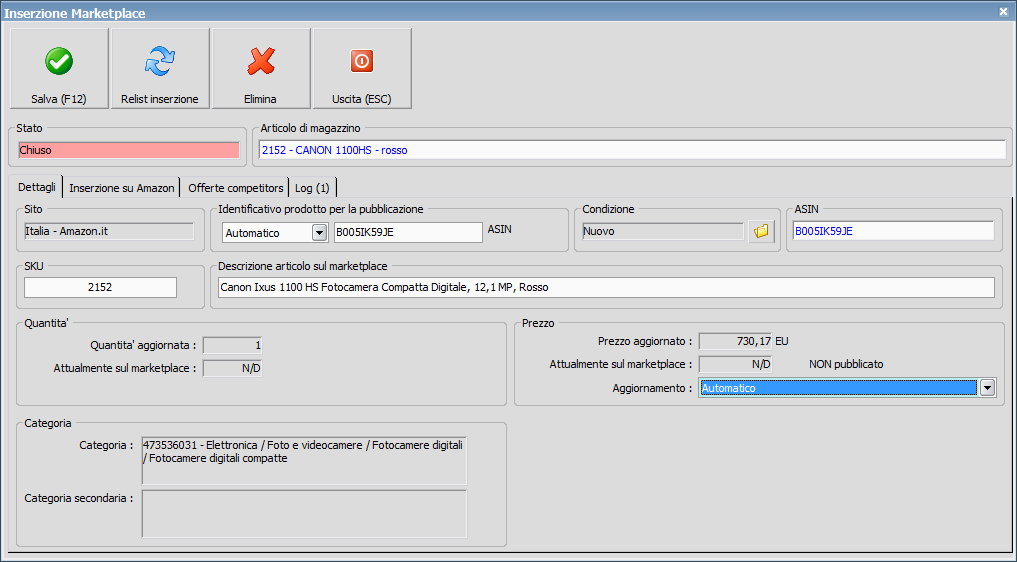The image size is (1017, 562).
Task: Expand the Automatico product identifier dropdown arrow
Action: pos(319,232)
